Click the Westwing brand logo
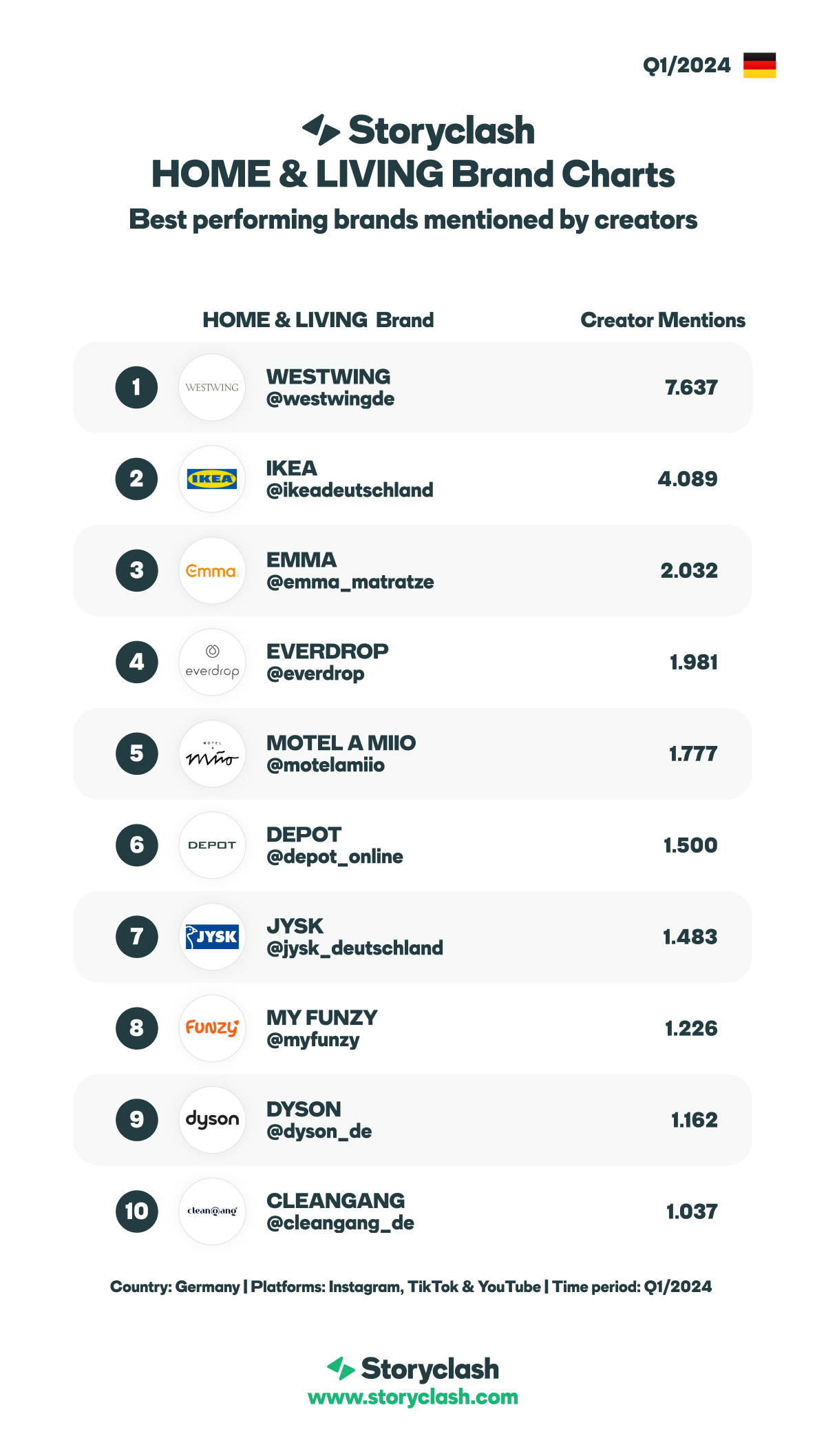Viewport: 826px width, 1456px height. point(212,387)
